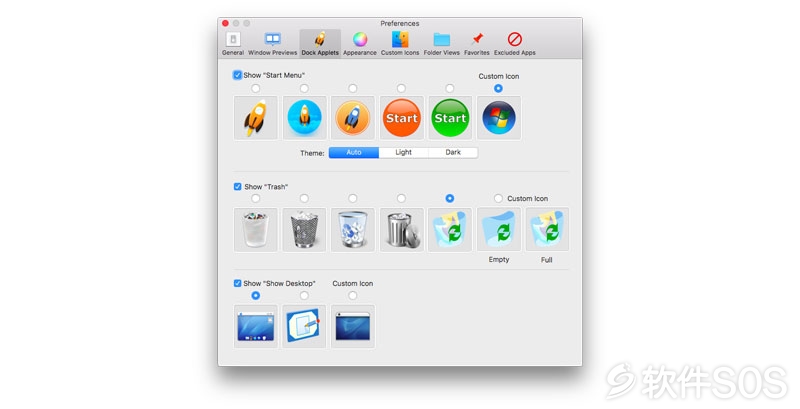This screenshot has height=409, width=800.
Task: Go to Custom Icons tab
Action: pyautogui.click(x=400, y=43)
